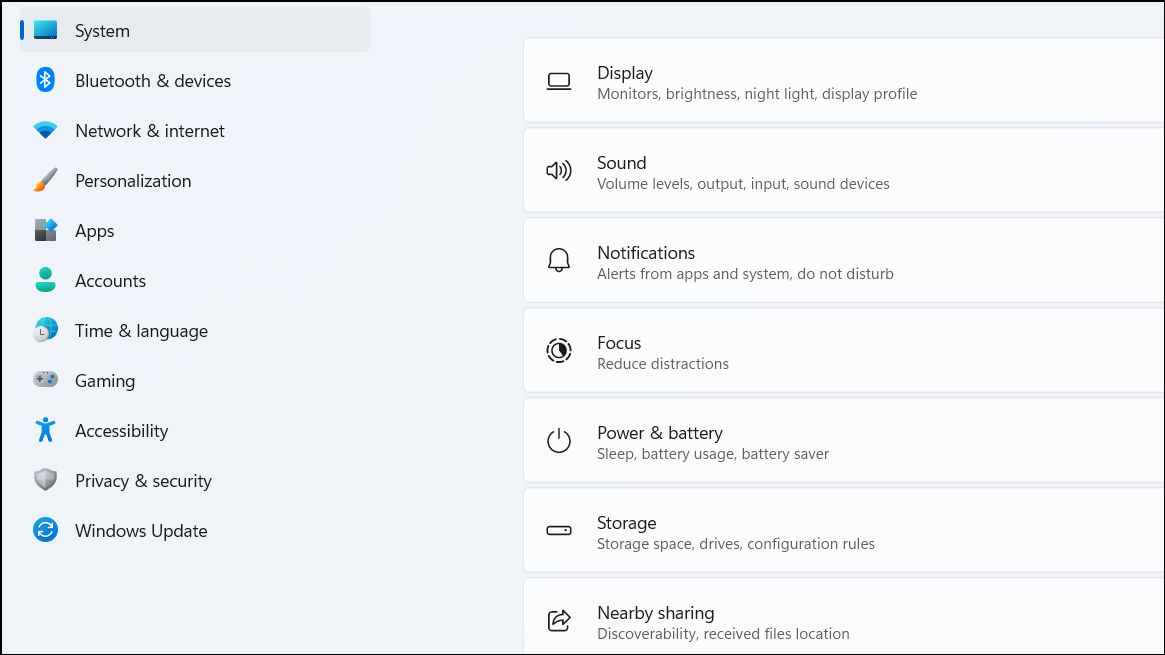Open the Storage settings card
Image resolution: width=1165 pixels, height=655 pixels.
point(844,530)
